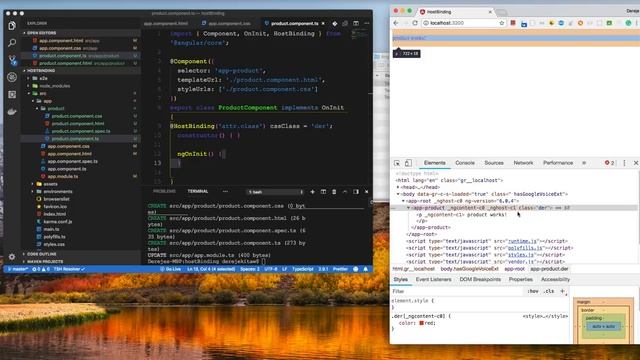Switch to the app.component.html editor tab
This screenshot has height=360, width=640.
point(166,24)
